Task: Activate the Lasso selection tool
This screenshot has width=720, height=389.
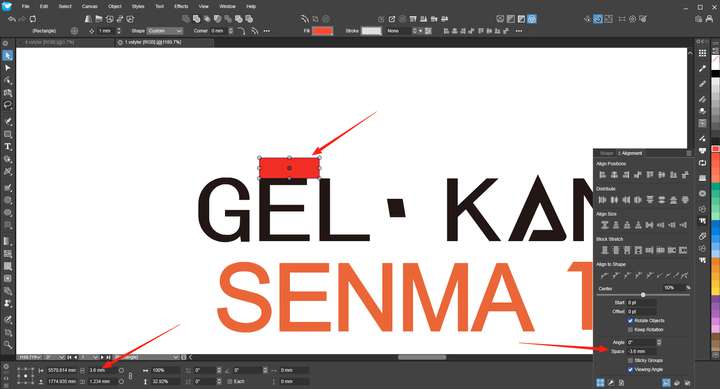Action: pos(8,105)
